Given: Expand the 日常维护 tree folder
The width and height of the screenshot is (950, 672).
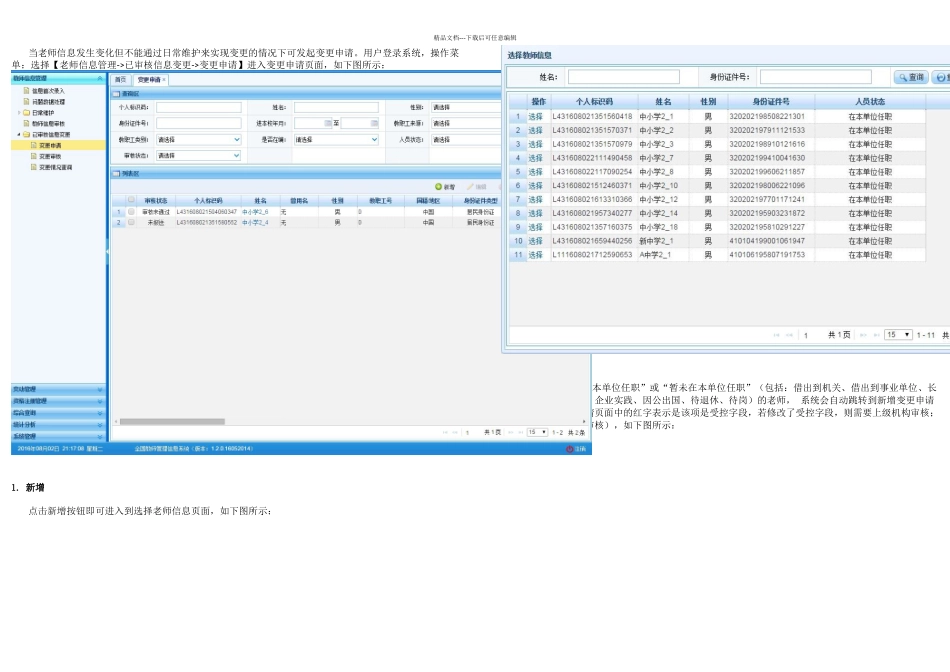Looking at the screenshot, I should pyautogui.click(x=18, y=113).
